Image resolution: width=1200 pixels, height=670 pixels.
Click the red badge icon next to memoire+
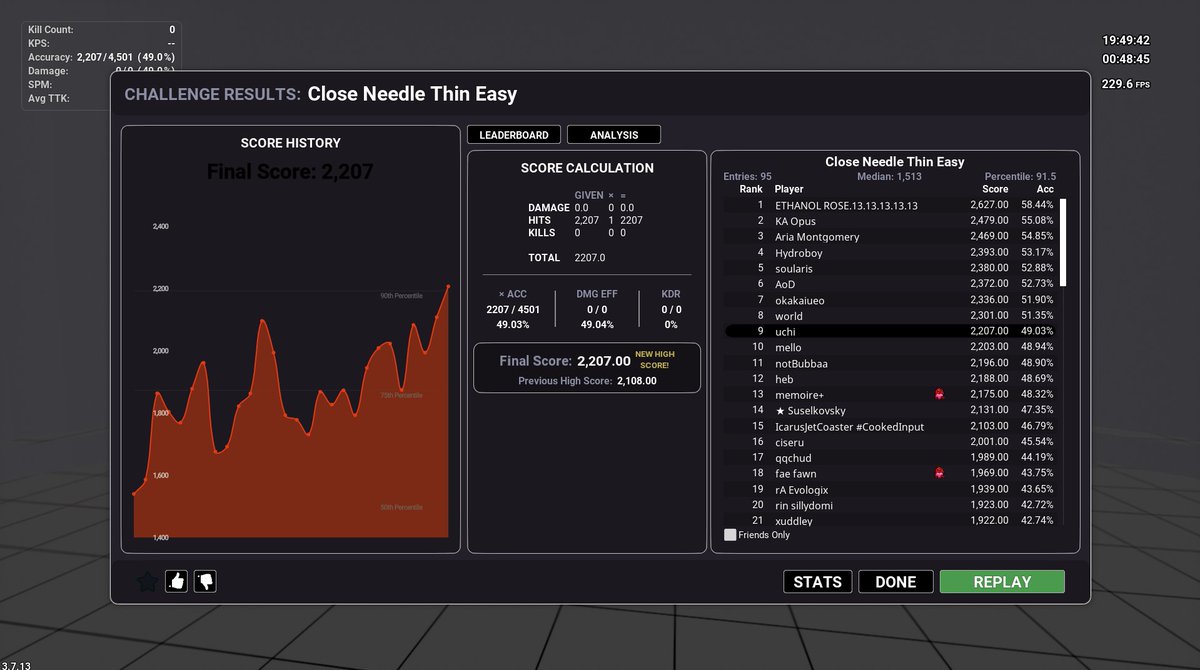939,394
